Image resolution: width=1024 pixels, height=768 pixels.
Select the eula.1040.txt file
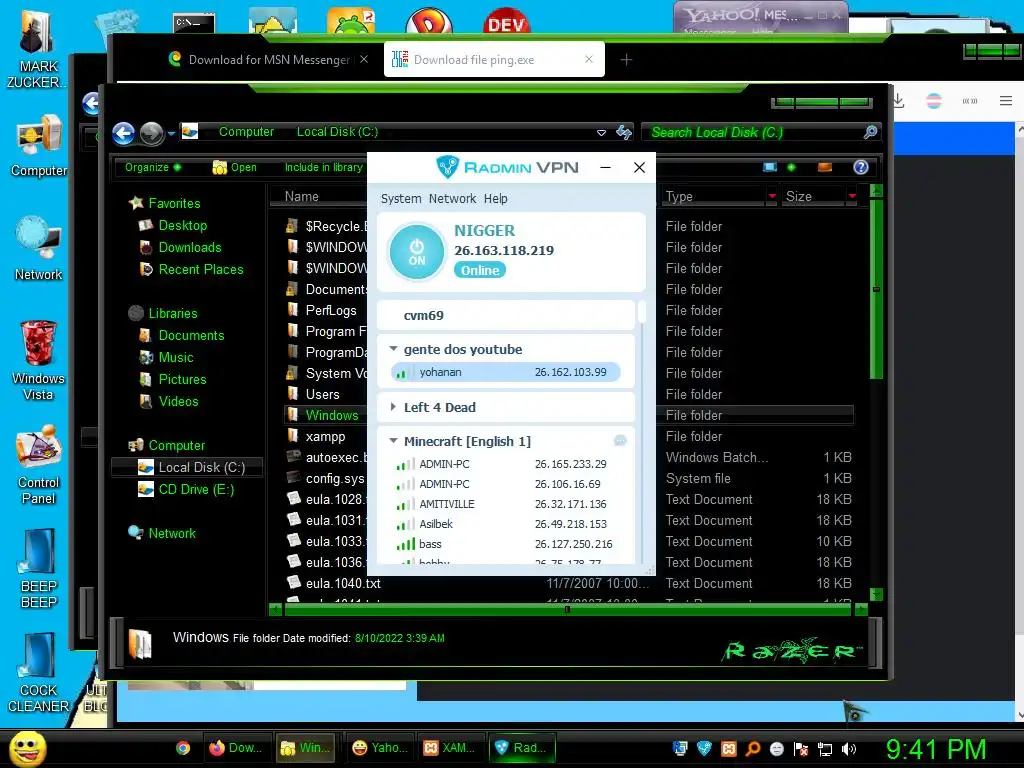tap(343, 583)
